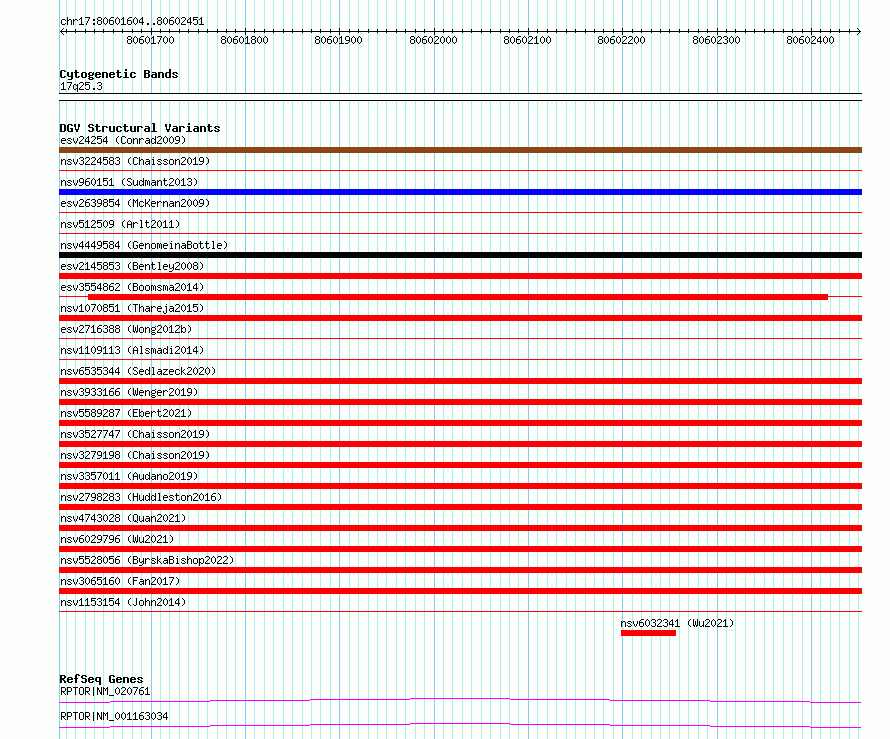Select the 17q25.3 cytogenetic band label
The width and height of the screenshot is (890, 739).
81,86
